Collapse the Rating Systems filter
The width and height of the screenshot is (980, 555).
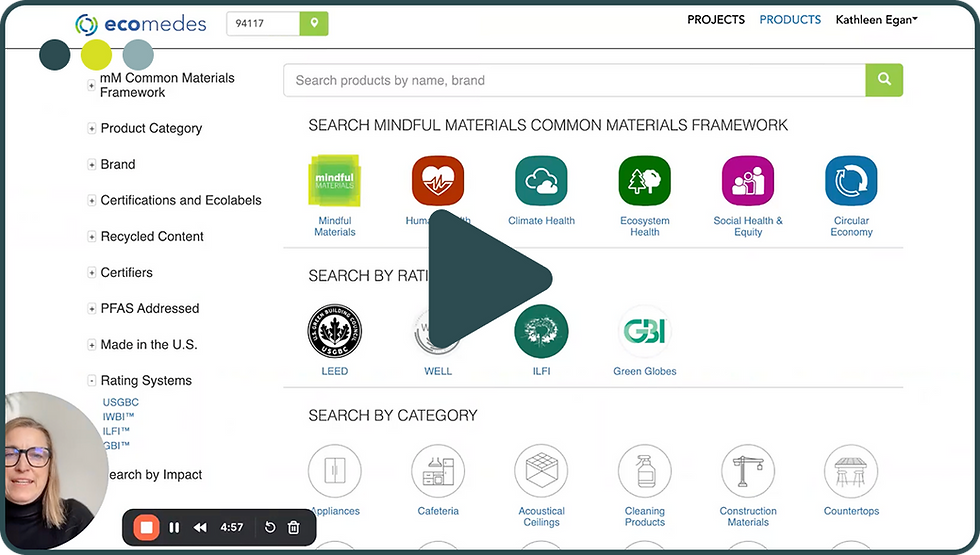tap(91, 381)
